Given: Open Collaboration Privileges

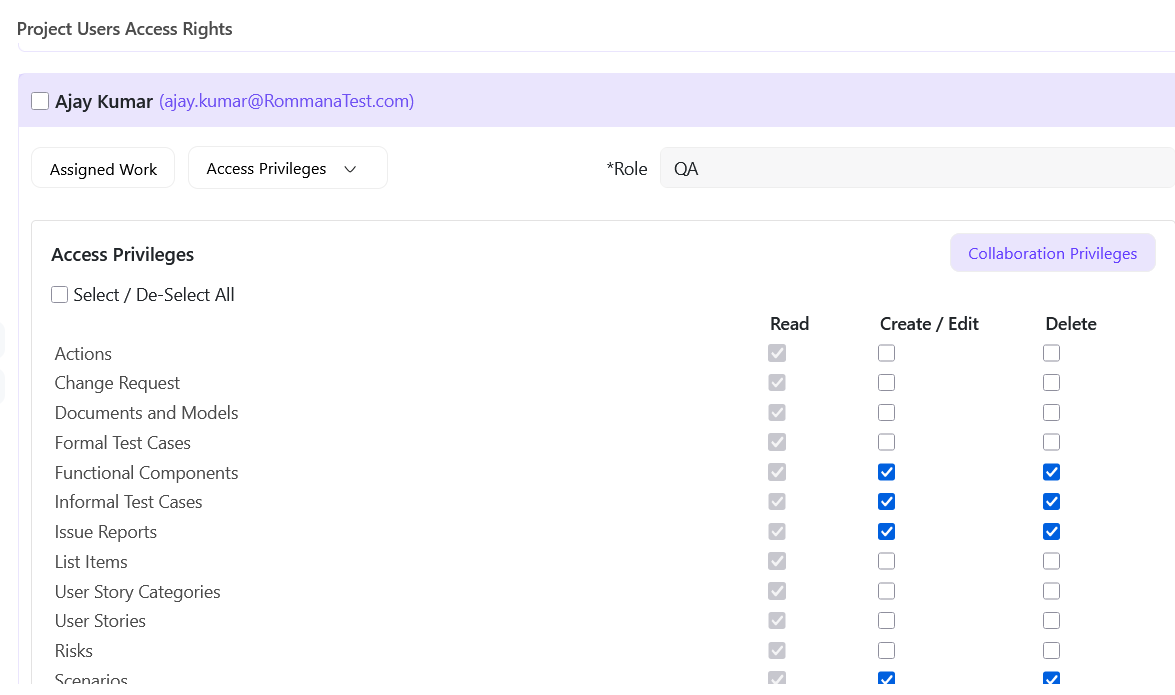Looking at the screenshot, I should (x=1052, y=252).
